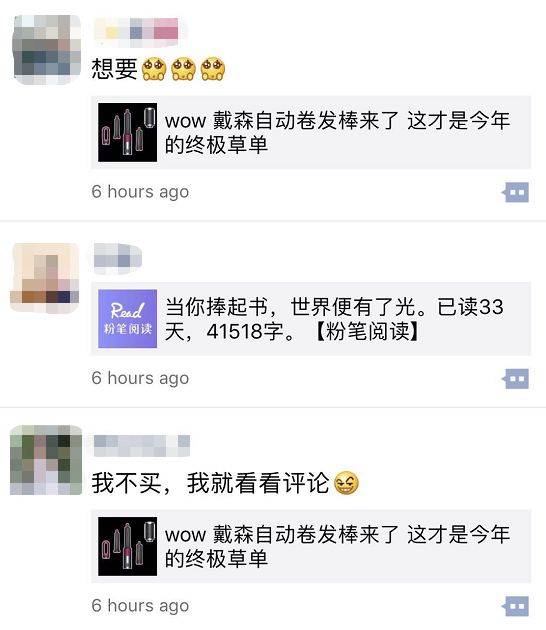Open comment menu icon on second post

(516, 379)
